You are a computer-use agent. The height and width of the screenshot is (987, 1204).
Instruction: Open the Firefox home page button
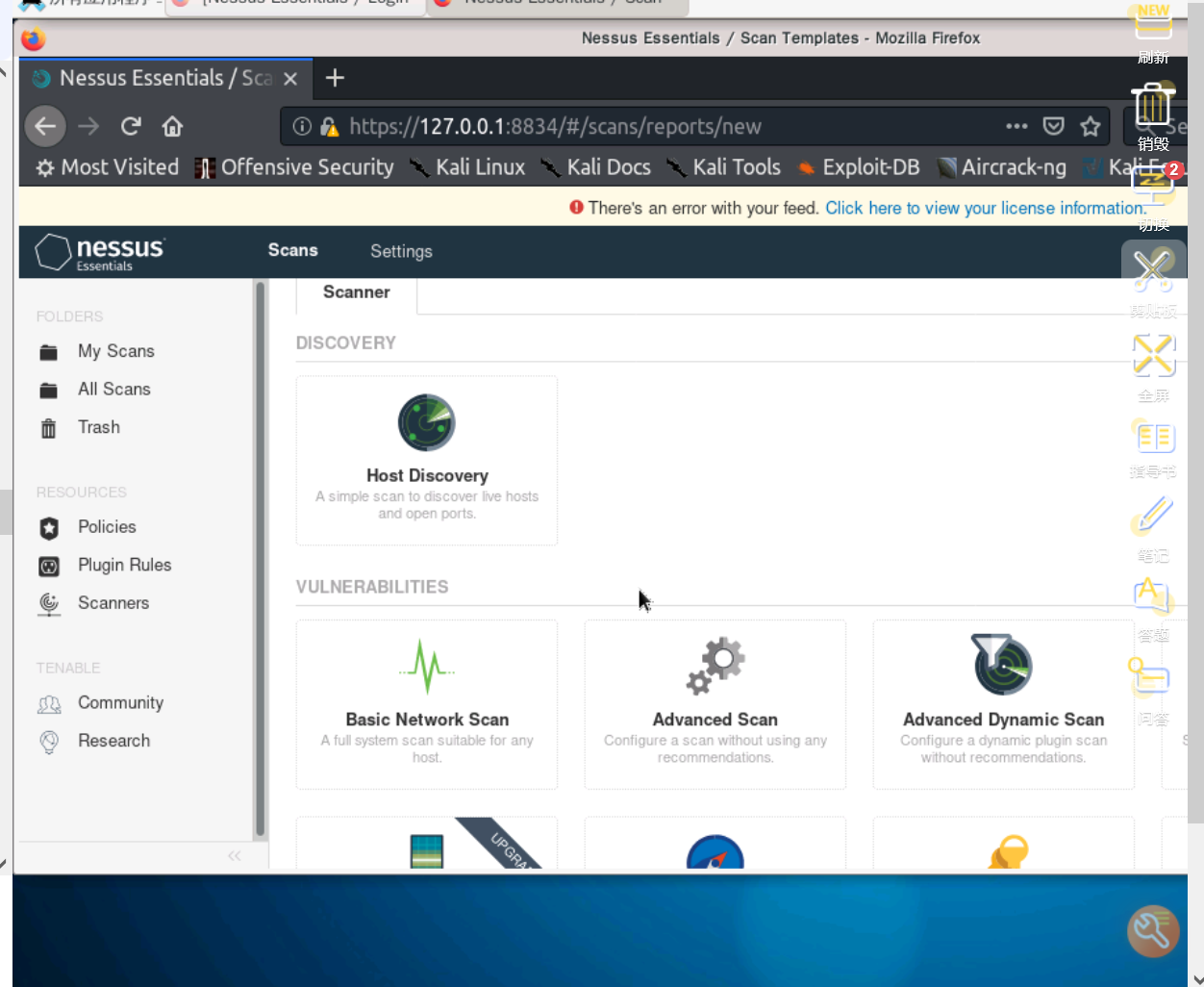(172, 126)
